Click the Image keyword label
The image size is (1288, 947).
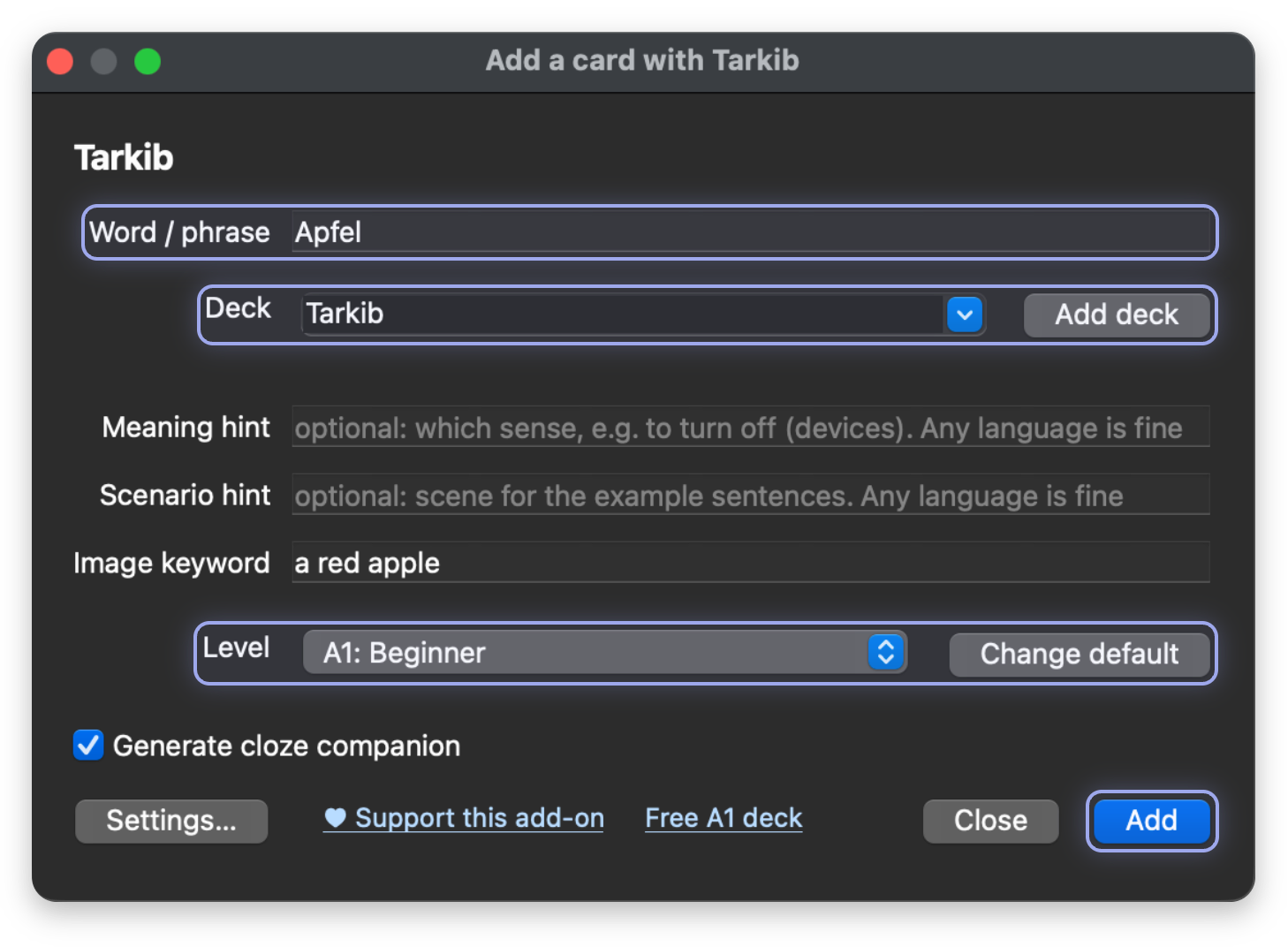click(171, 564)
